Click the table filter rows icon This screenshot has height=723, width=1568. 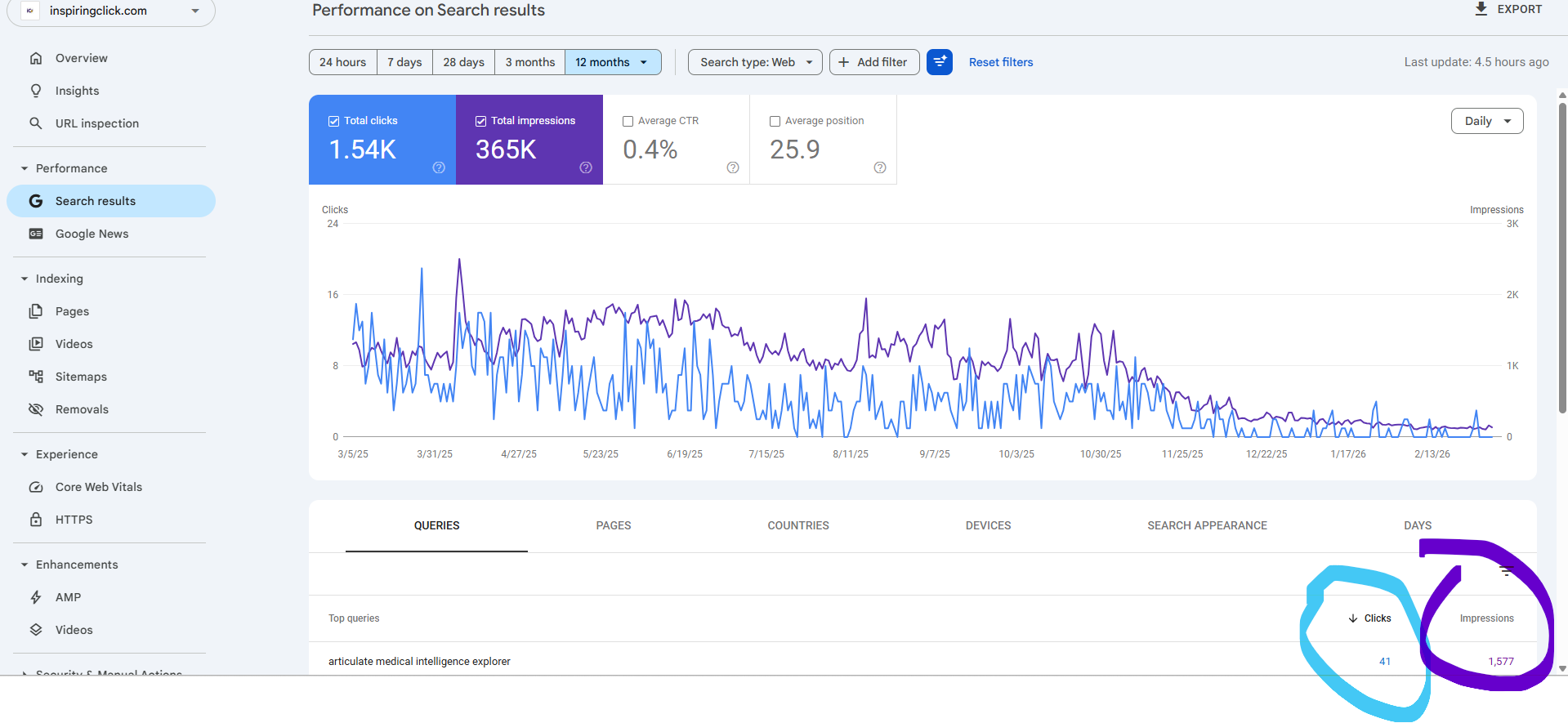[1507, 571]
